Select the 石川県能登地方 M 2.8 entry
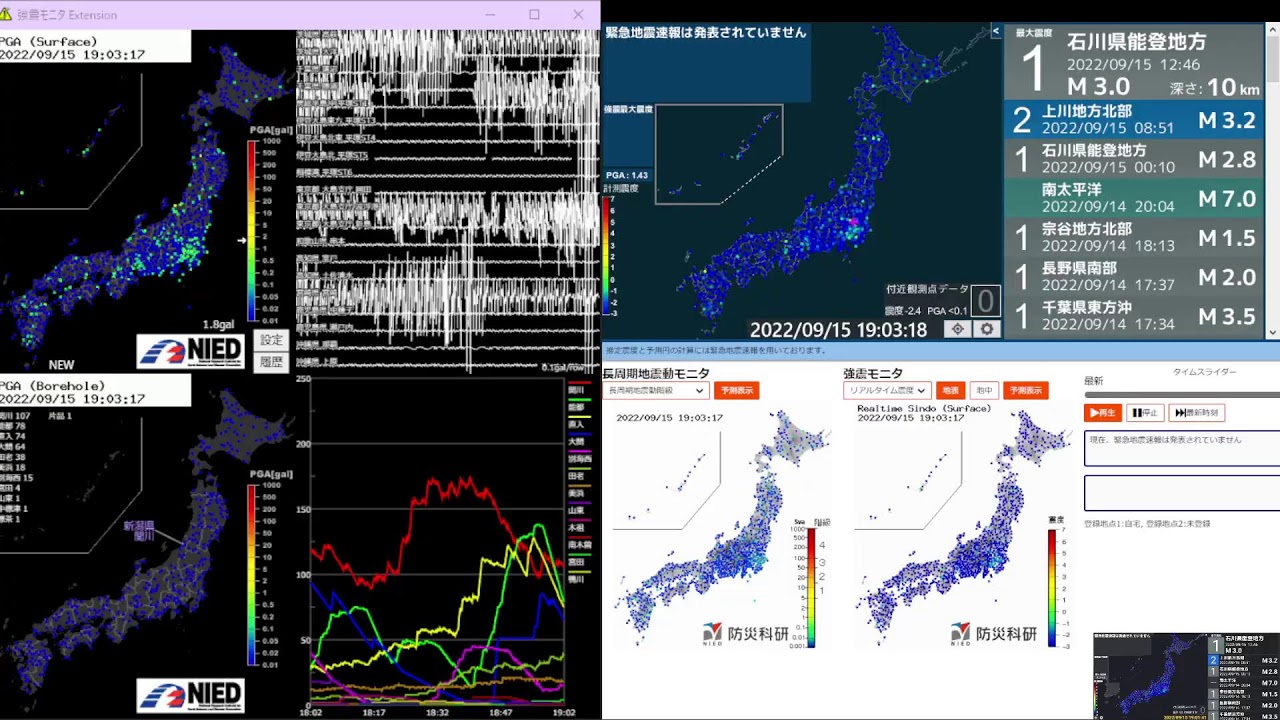Image resolution: width=1280 pixels, height=720 pixels. pyautogui.click(x=1134, y=159)
